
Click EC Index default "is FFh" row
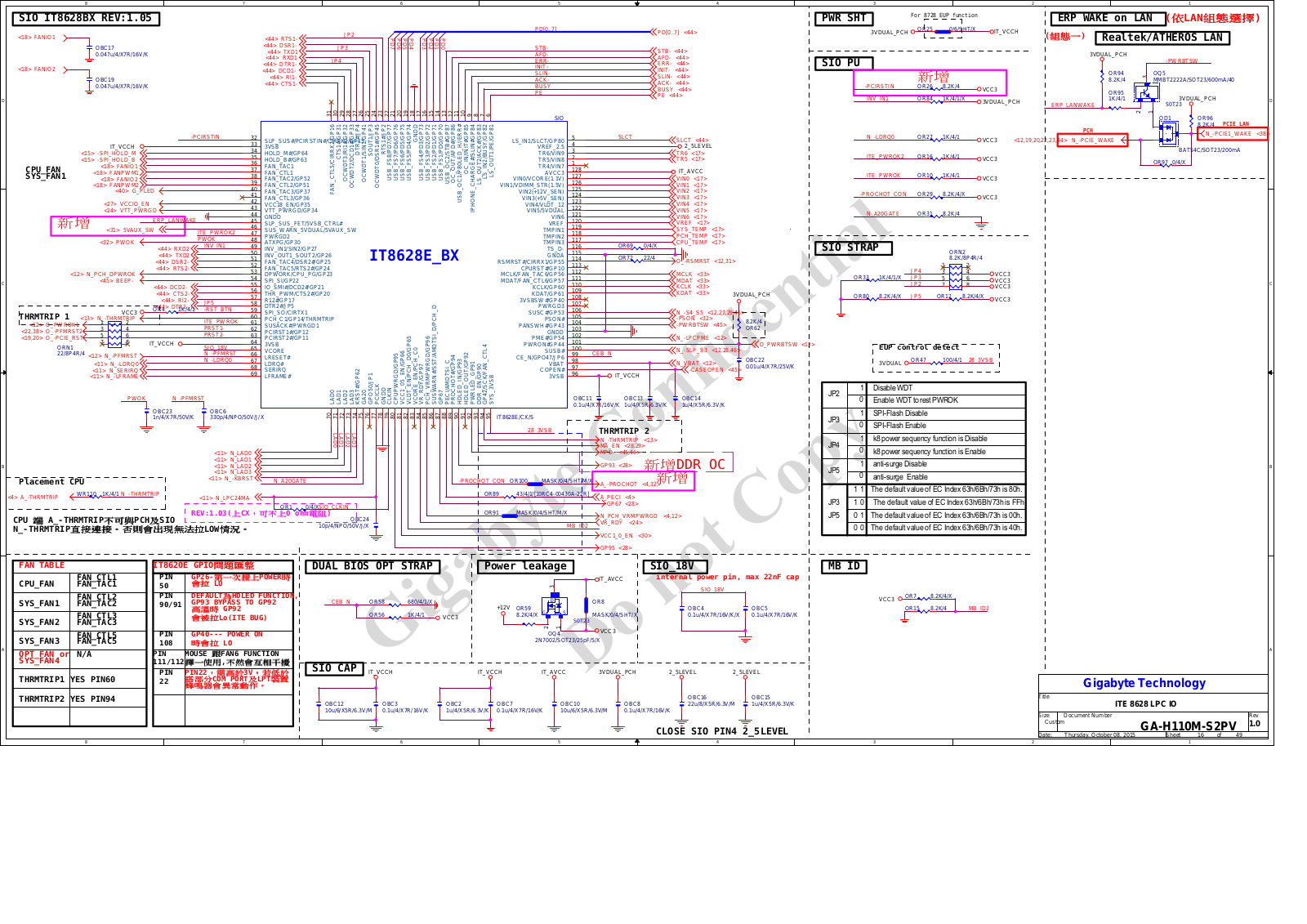[948, 502]
